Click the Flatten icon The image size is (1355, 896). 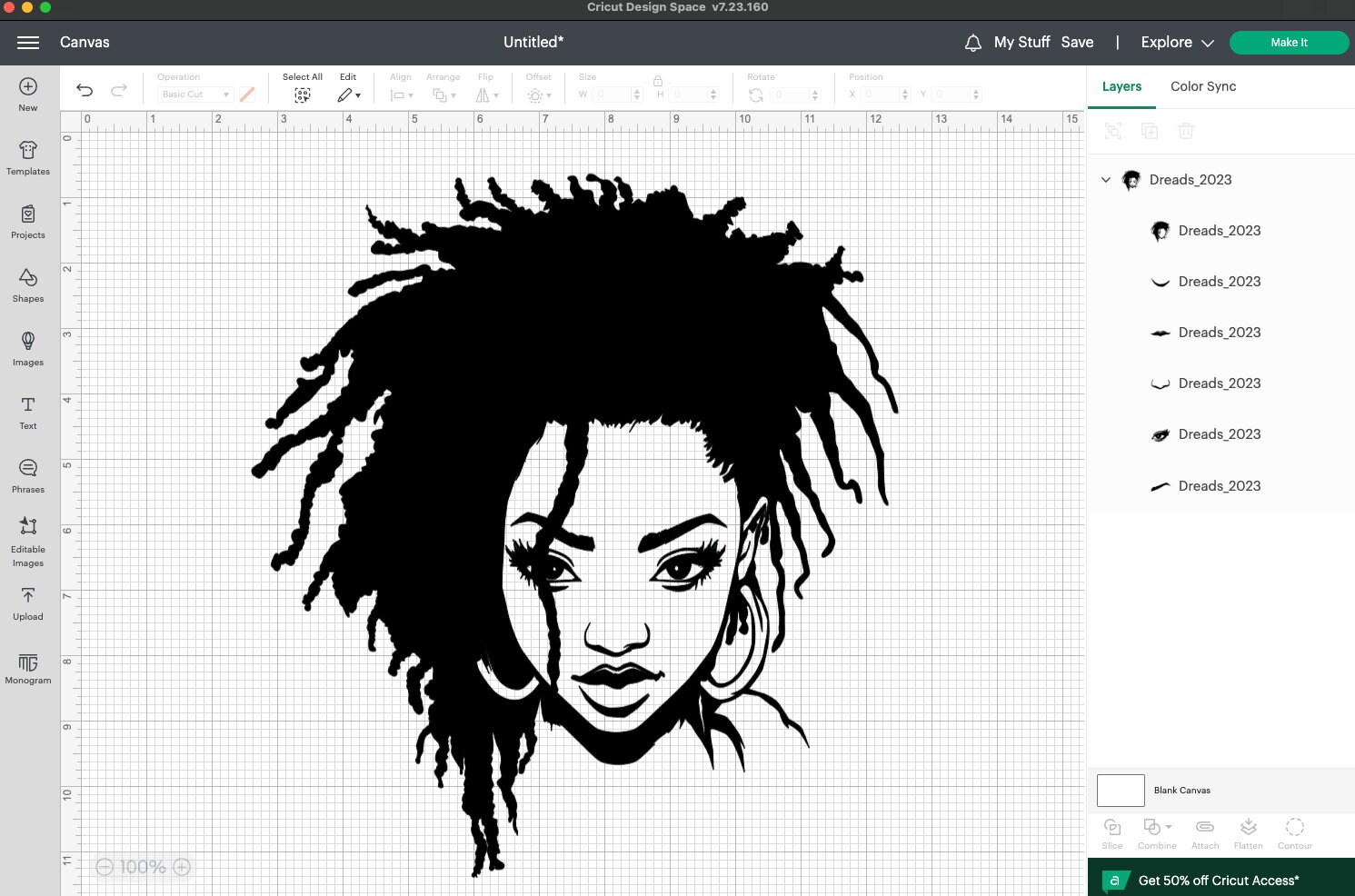(x=1248, y=831)
